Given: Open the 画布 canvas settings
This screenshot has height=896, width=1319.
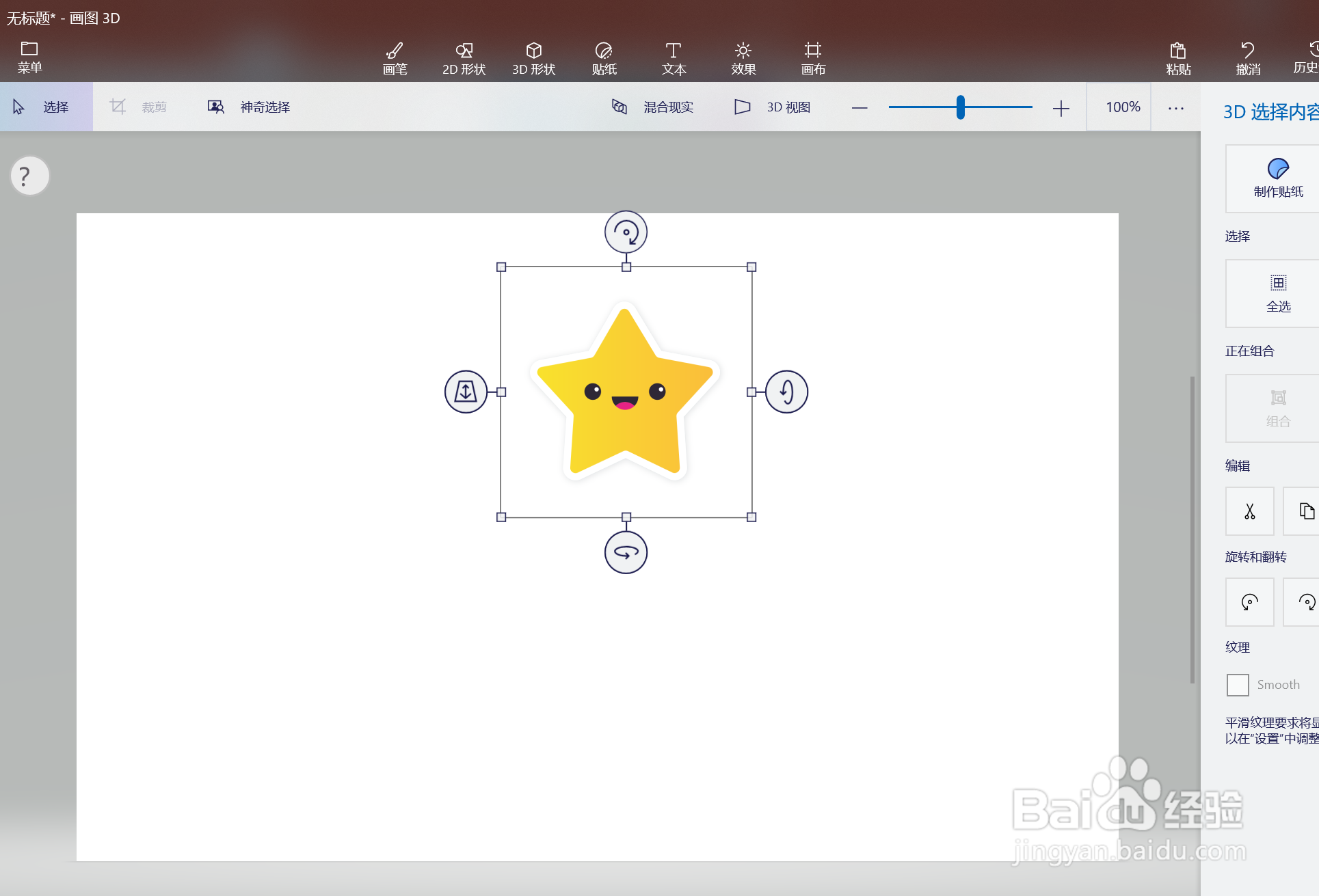Looking at the screenshot, I should tap(813, 58).
